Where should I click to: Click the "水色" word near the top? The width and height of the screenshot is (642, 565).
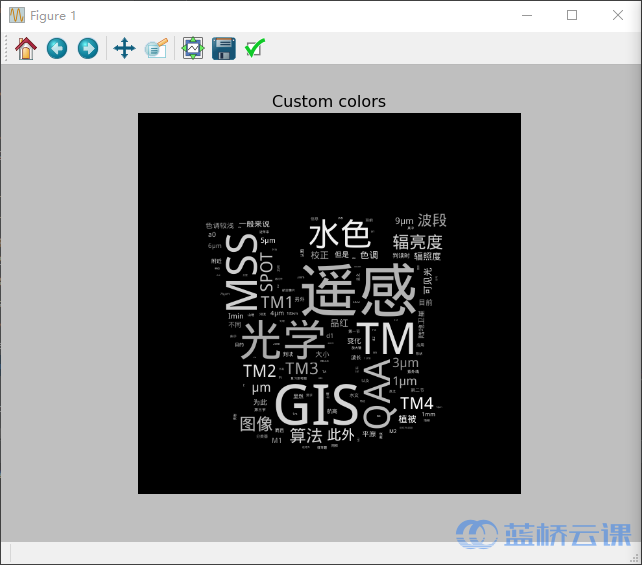click(x=339, y=233)
